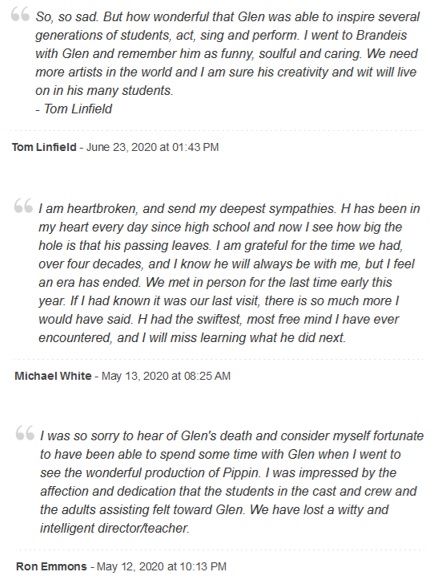434x586 pixels.
Task: Click the quote mark icon beside Tom Linfield's message
Action: (20, 15)
